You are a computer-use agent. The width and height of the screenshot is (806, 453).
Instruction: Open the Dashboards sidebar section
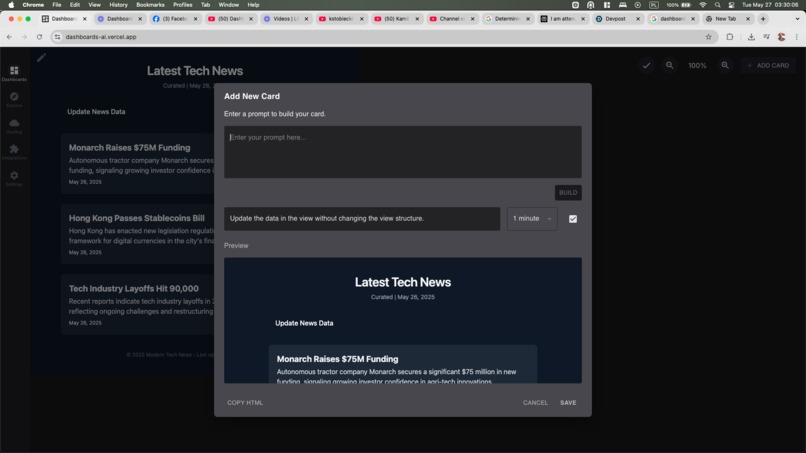tap(14, 74)
